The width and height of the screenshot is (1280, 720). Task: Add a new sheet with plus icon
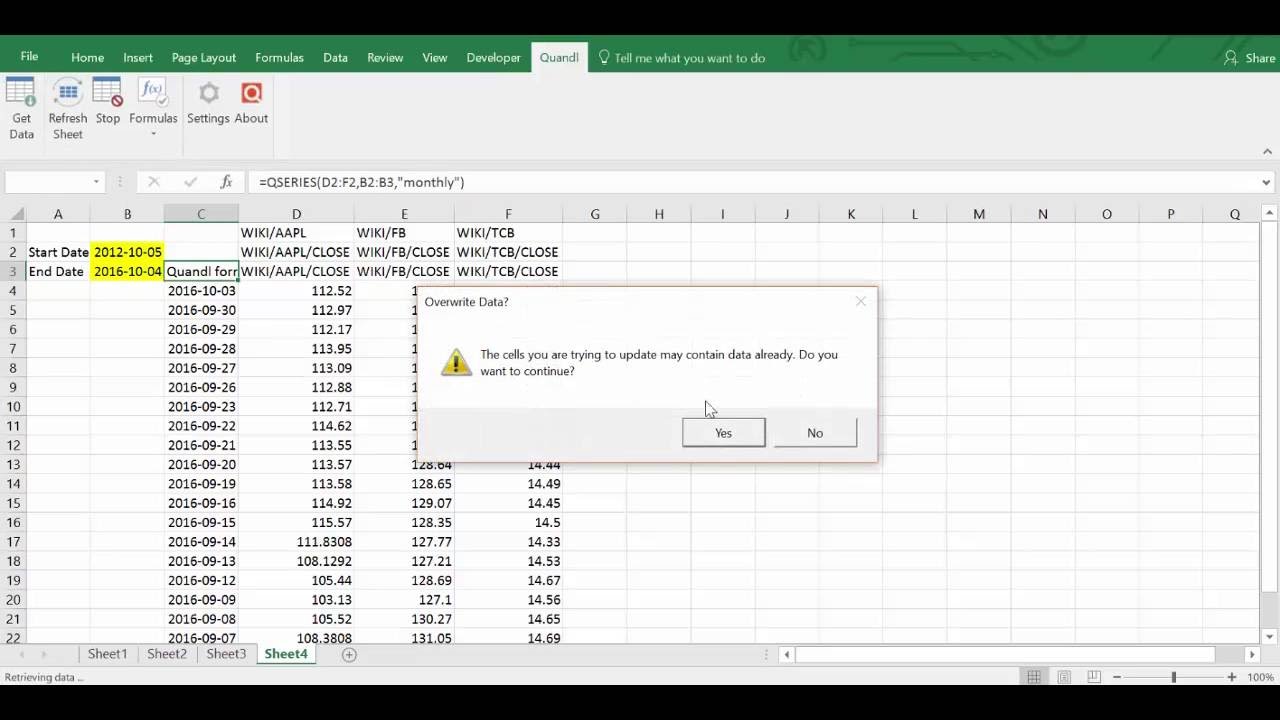(349, 655)
